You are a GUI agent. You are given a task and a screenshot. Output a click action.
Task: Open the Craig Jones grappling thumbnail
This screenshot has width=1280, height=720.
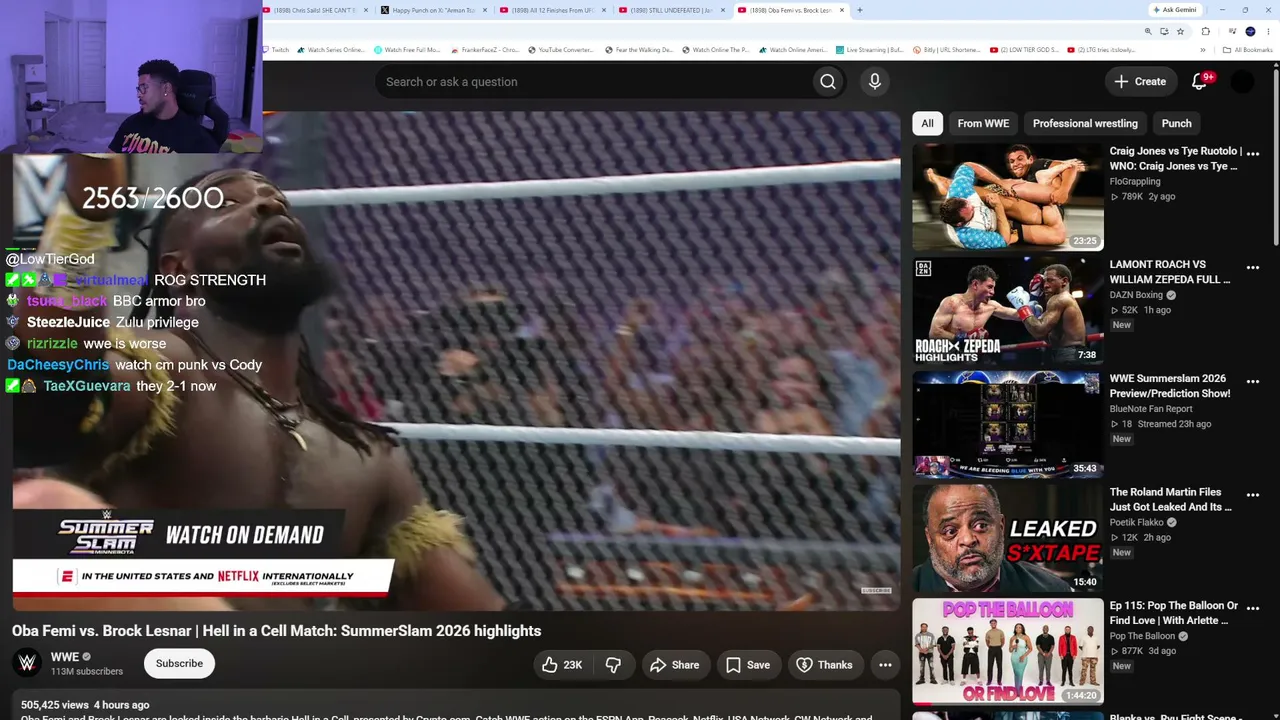1007,196
